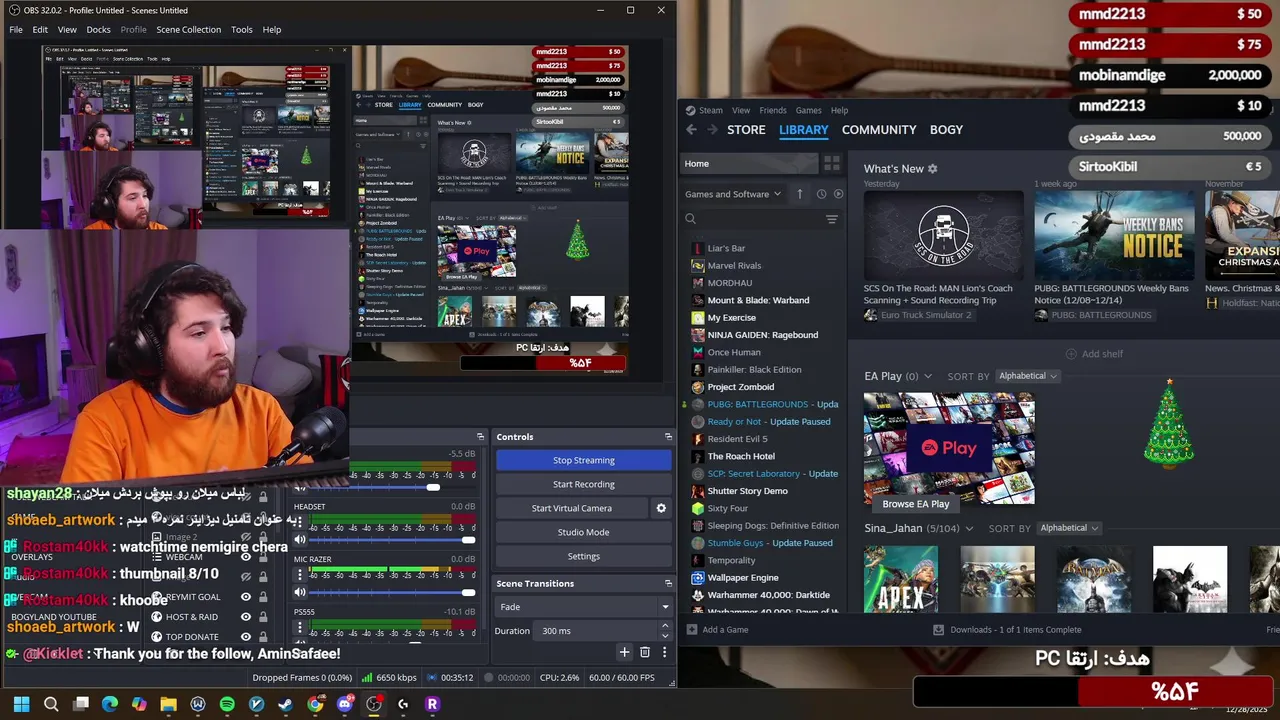Select Project Zomboid in Steam library list

click(x=740, y=387)
